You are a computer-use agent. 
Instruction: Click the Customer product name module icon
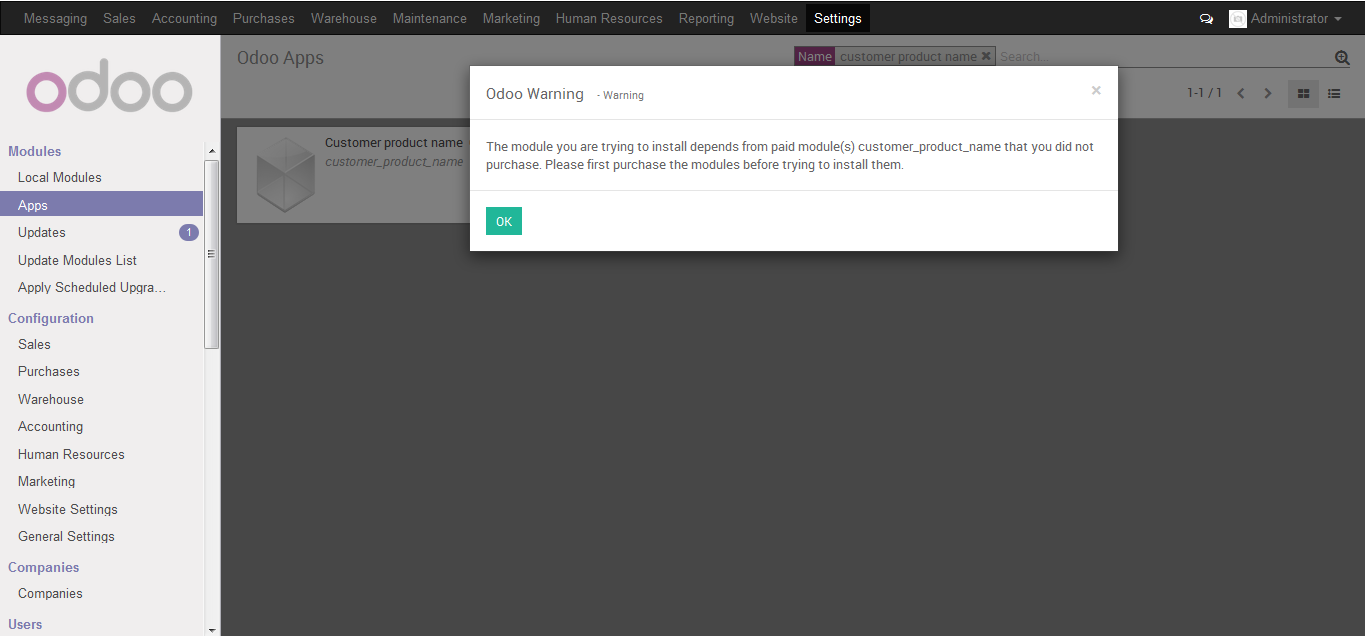coord(285,175)
